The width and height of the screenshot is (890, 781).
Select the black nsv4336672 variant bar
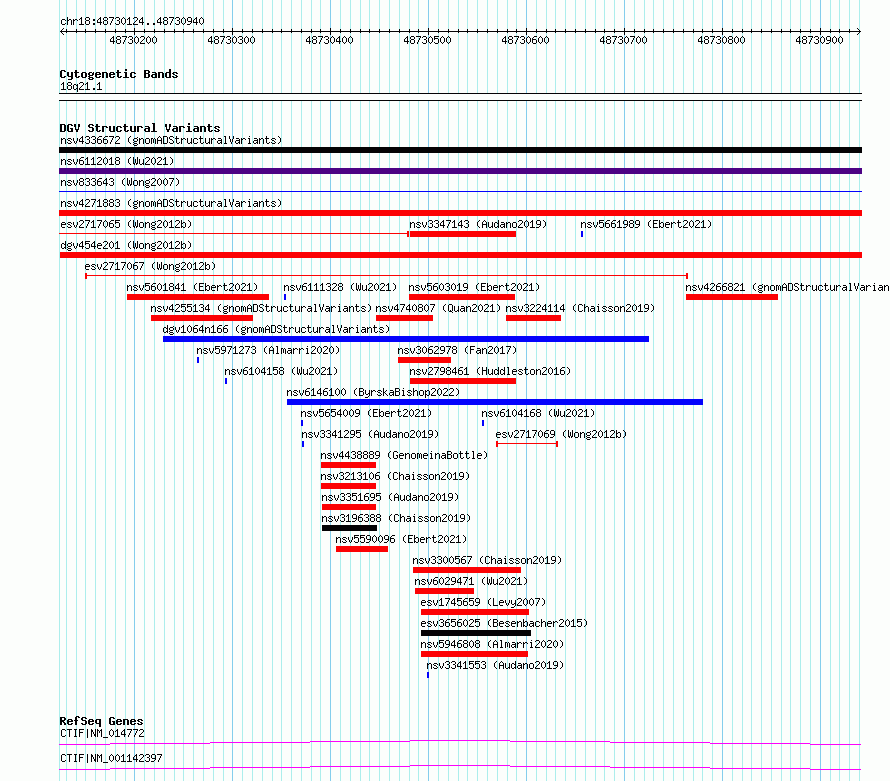tap(460, 150)
